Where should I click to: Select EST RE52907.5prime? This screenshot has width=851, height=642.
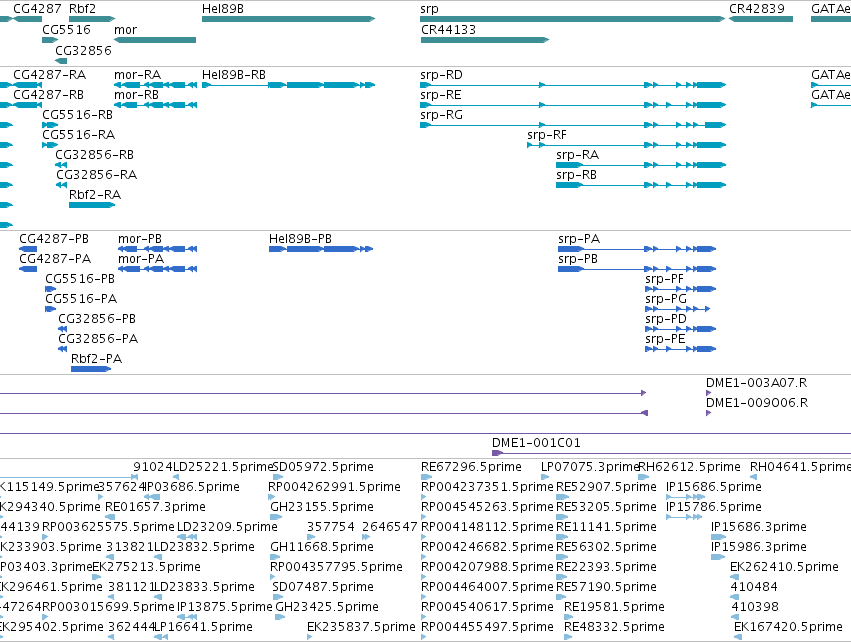(606, 487)
